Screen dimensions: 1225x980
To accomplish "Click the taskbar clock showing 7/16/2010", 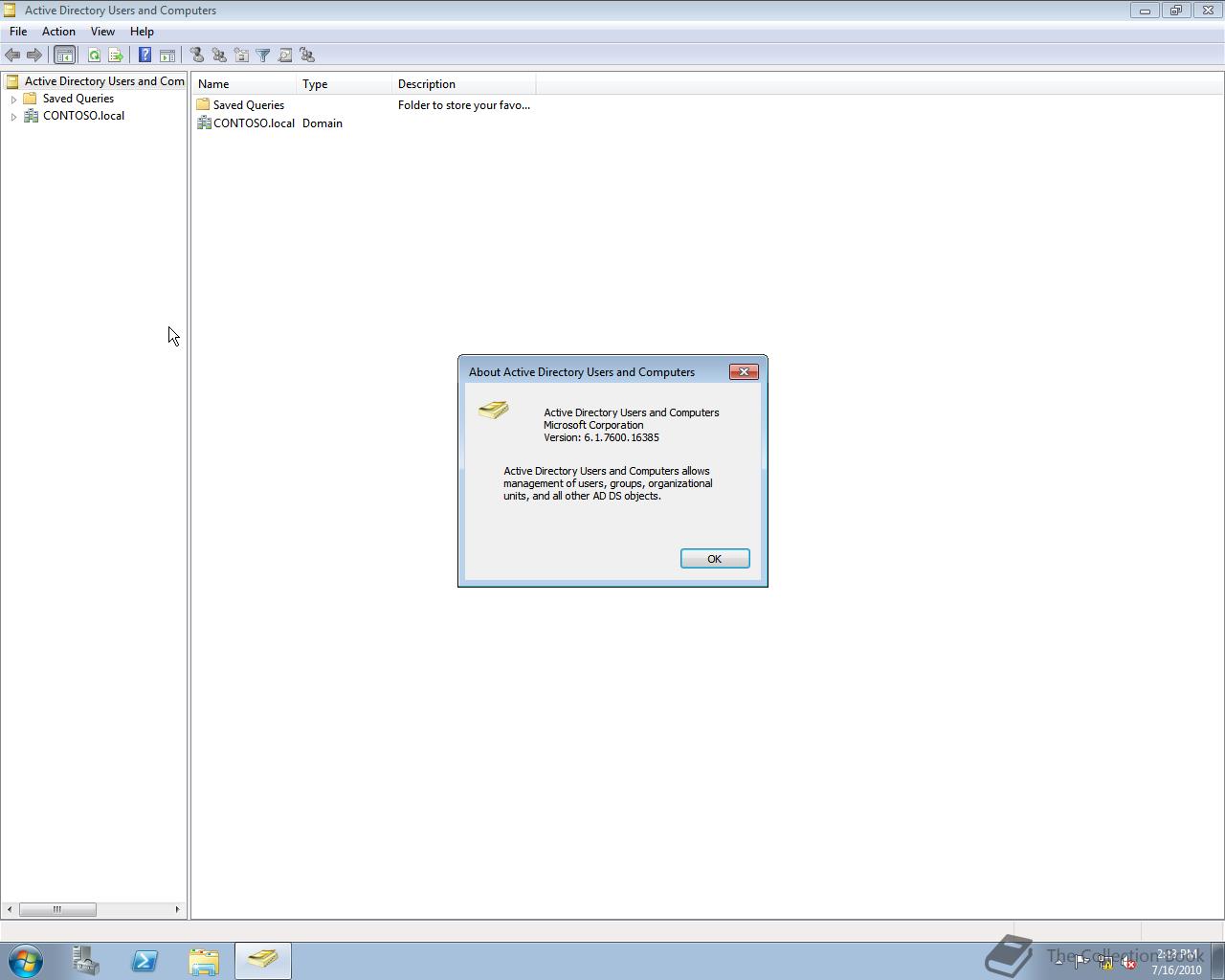I will [x=1176, y=962].
